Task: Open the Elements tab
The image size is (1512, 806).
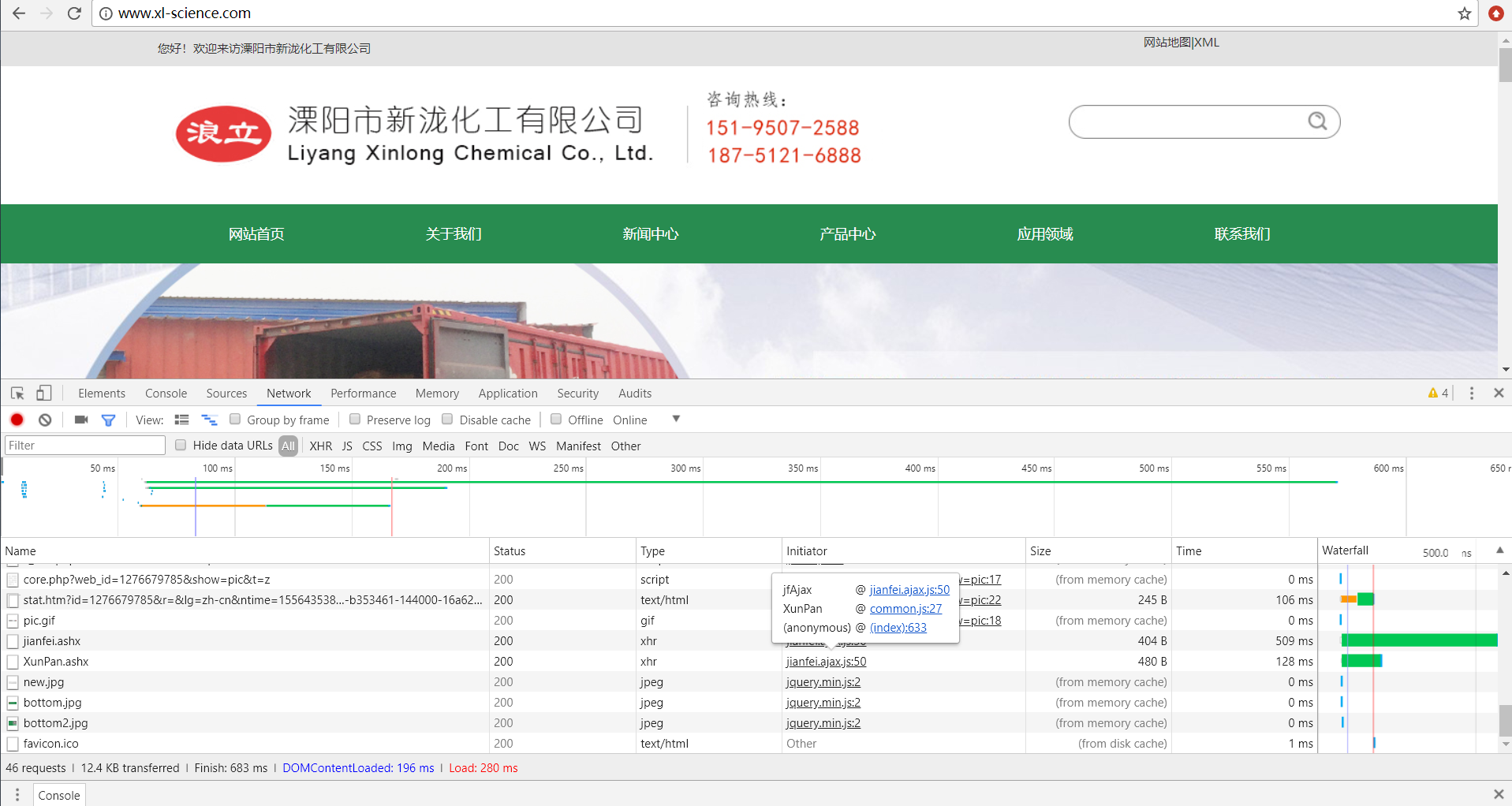Action: tap(102, 393)
